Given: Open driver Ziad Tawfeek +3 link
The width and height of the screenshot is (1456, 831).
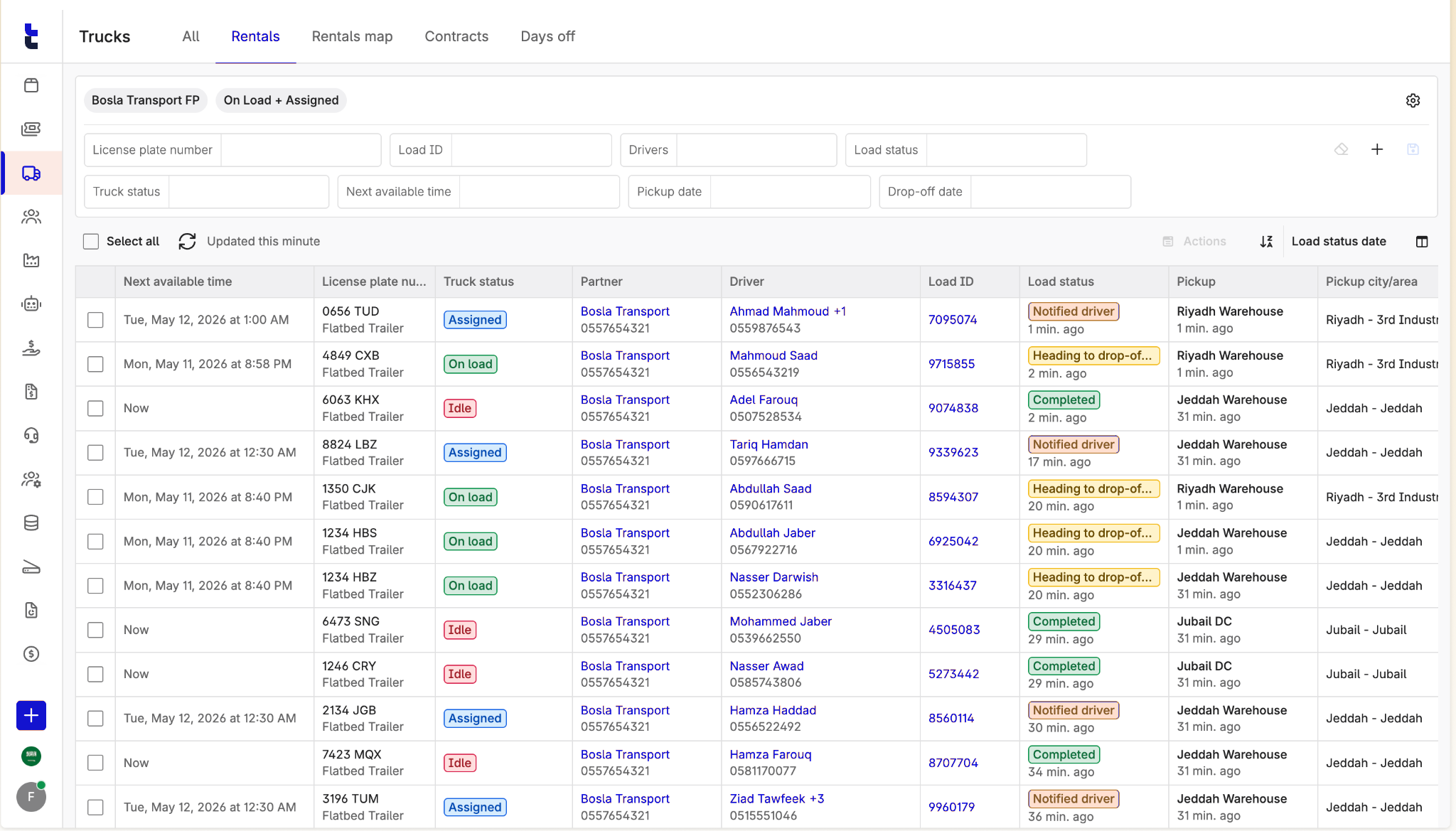Looking at the screenshot, I should [x=777, y=798].
